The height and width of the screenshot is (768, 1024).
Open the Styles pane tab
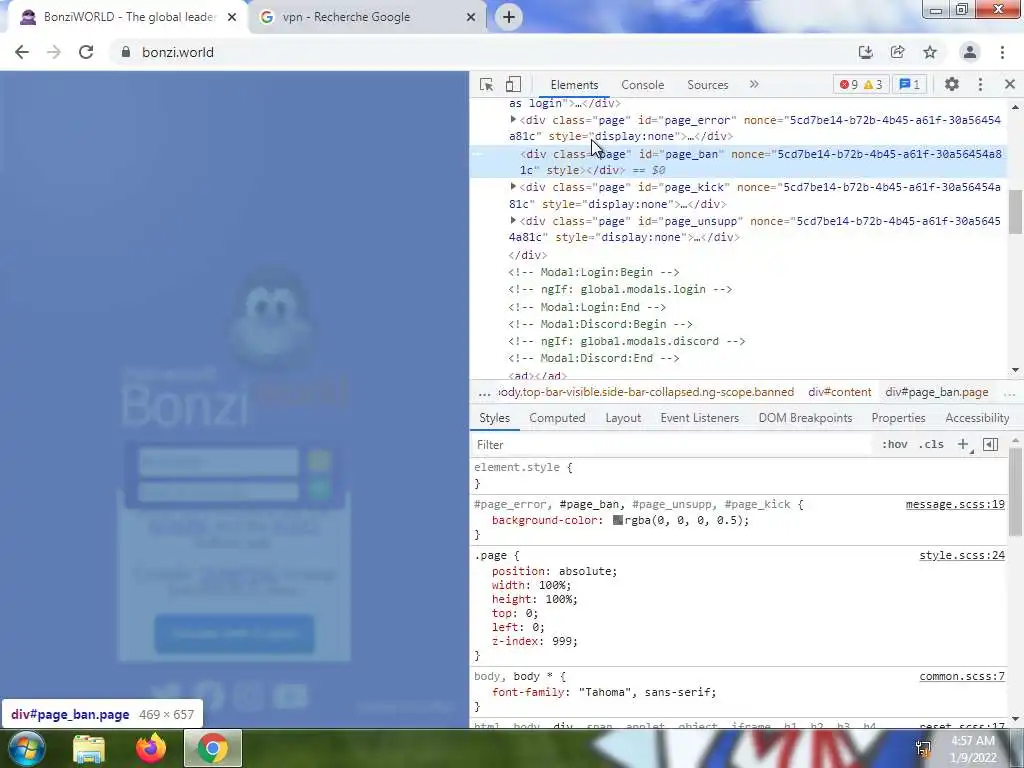pyautogui.click(x=494, y=418)
